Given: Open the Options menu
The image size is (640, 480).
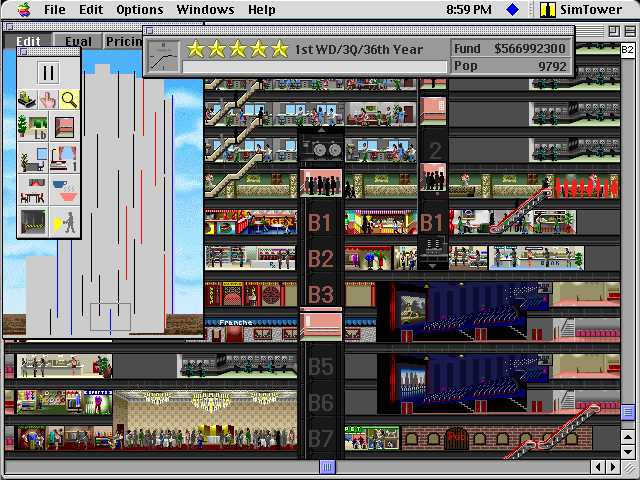Looking at the screenshot, I should click(x=140, y=9).
